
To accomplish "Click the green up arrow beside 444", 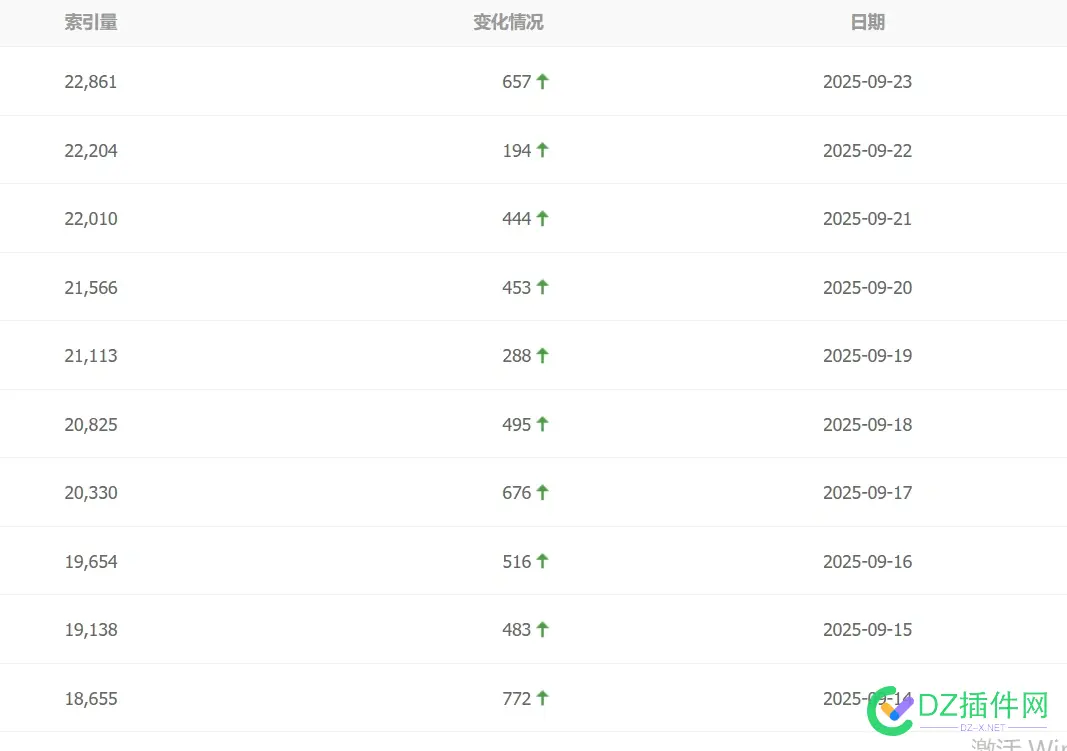I will (x=542, y=218).
